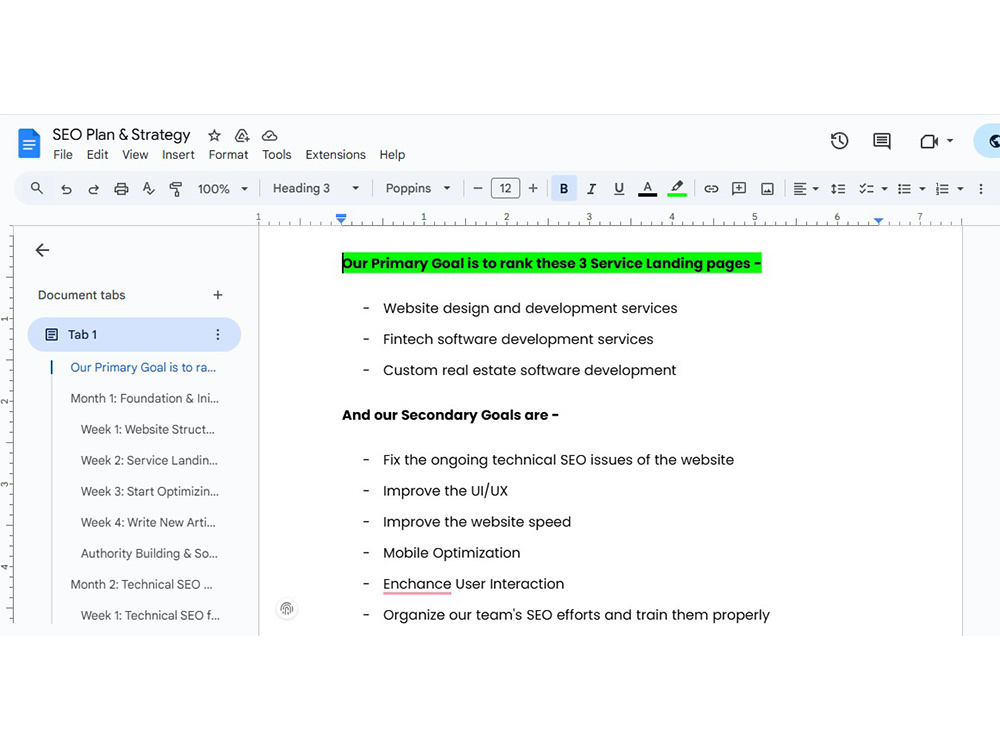Open the Help menu
1000x750 pixels.
pyautogui.click(x=392, y=154)
